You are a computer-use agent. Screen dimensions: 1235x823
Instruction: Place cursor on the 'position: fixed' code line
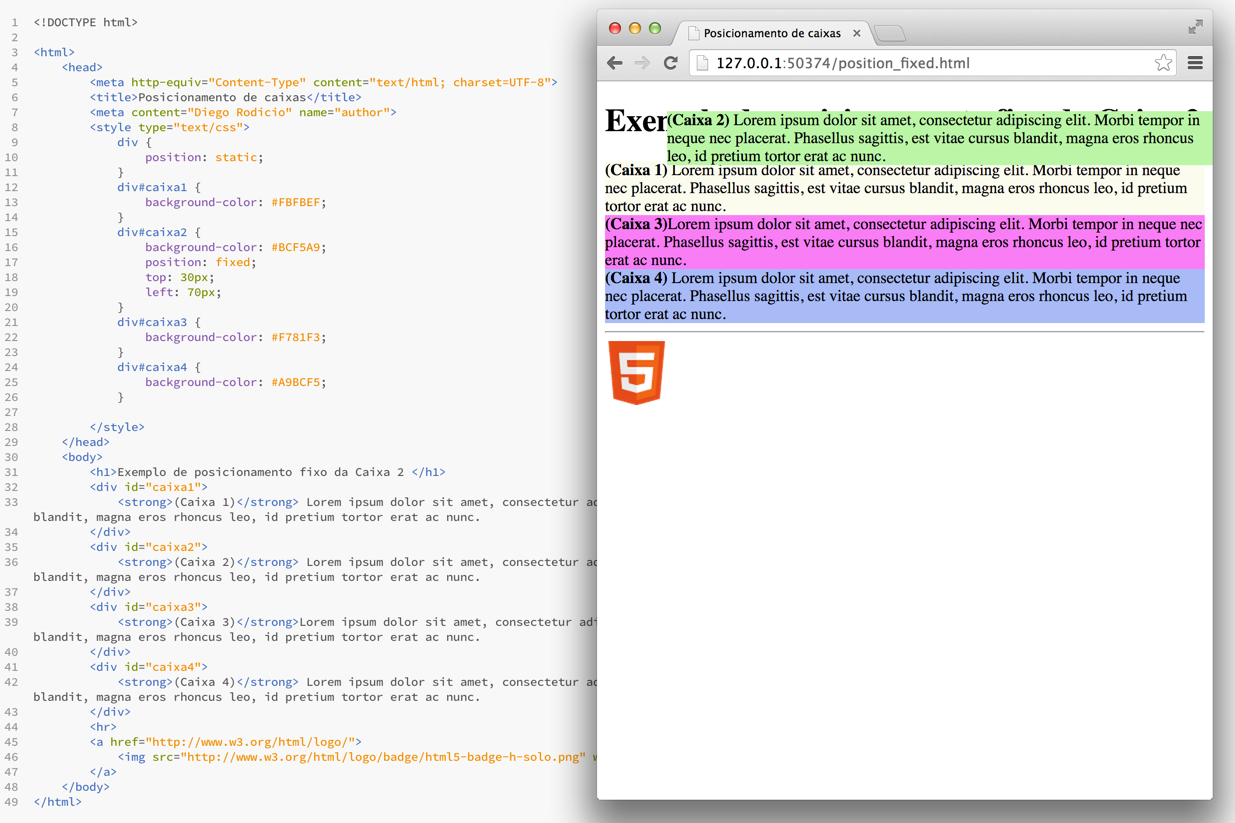pos(200,262)
